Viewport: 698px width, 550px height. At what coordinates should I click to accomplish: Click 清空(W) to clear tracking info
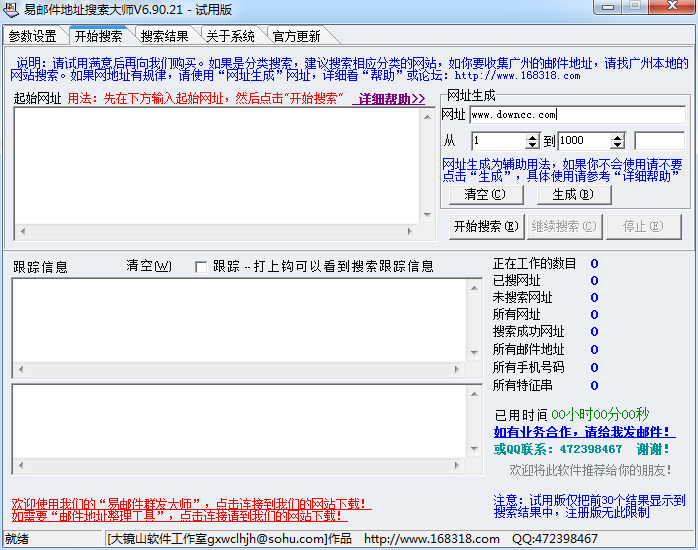(149, 266)
